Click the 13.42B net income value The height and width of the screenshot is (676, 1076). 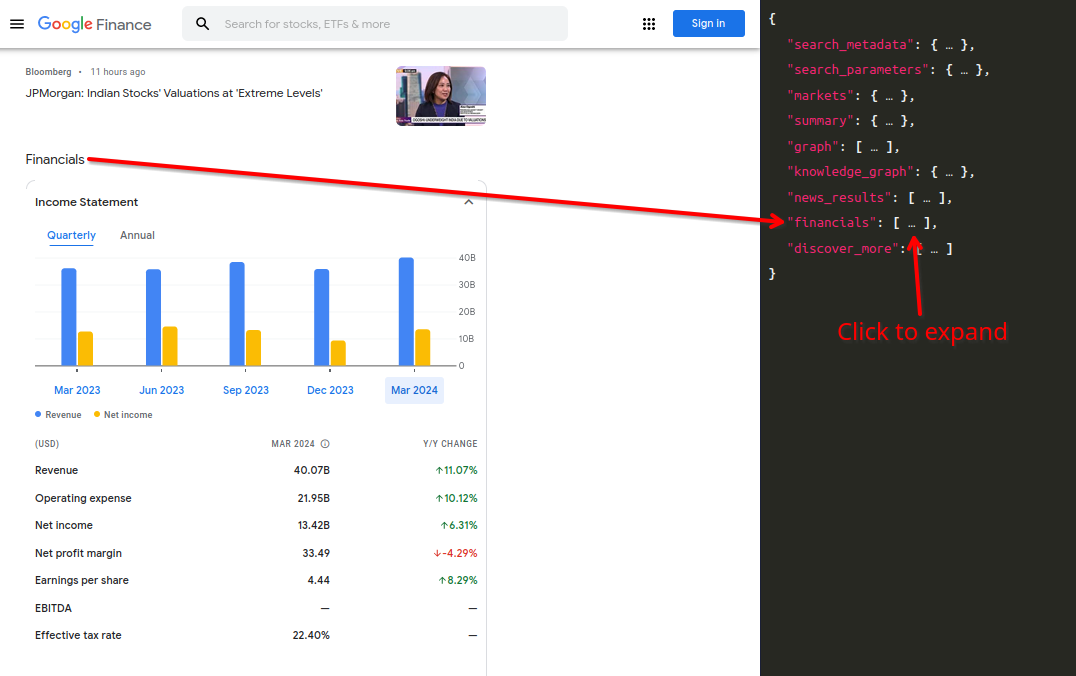click(314, 525)
